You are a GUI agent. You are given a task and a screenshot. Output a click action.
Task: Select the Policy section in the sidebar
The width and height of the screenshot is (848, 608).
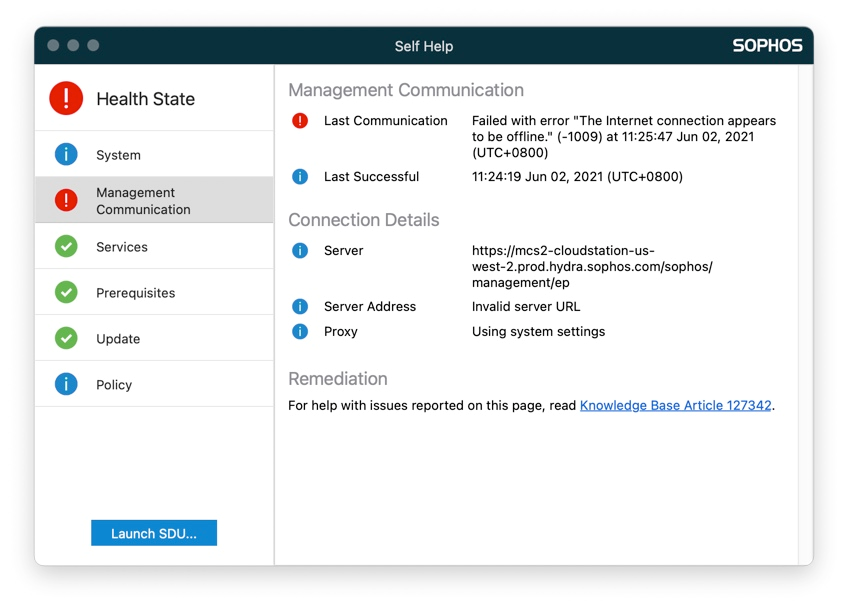coord(114,384)
